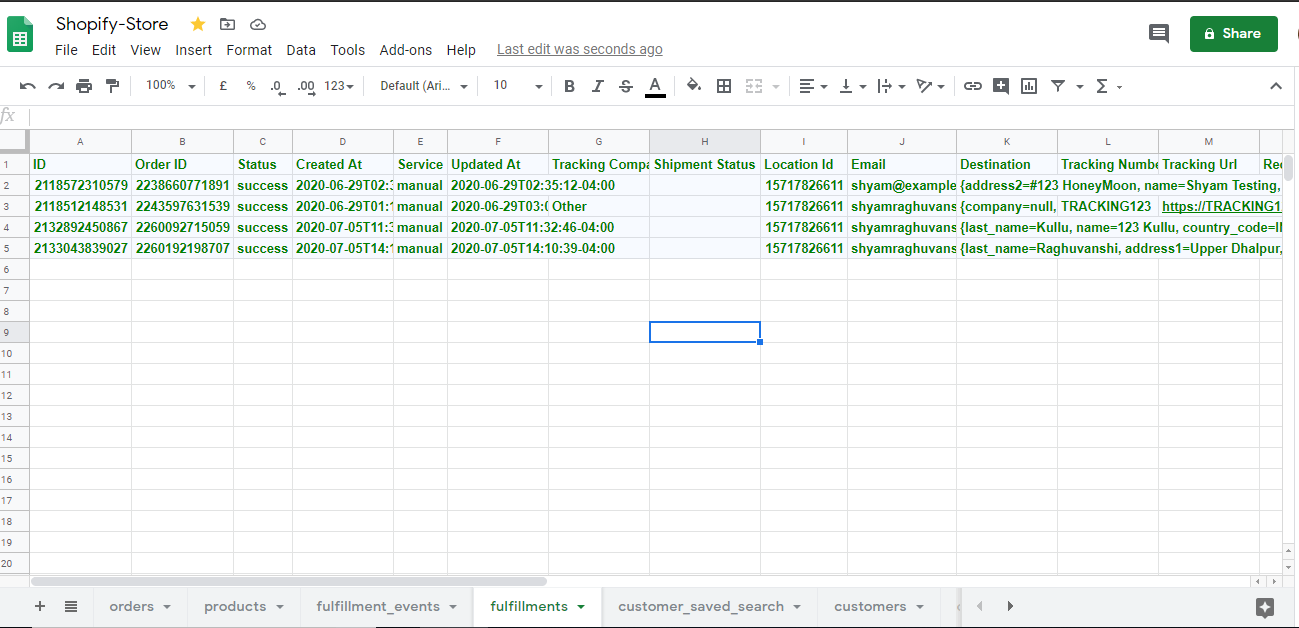Toggle italic formatting
This screenshot has width=1299, height=628.
(x=598, y=86)
